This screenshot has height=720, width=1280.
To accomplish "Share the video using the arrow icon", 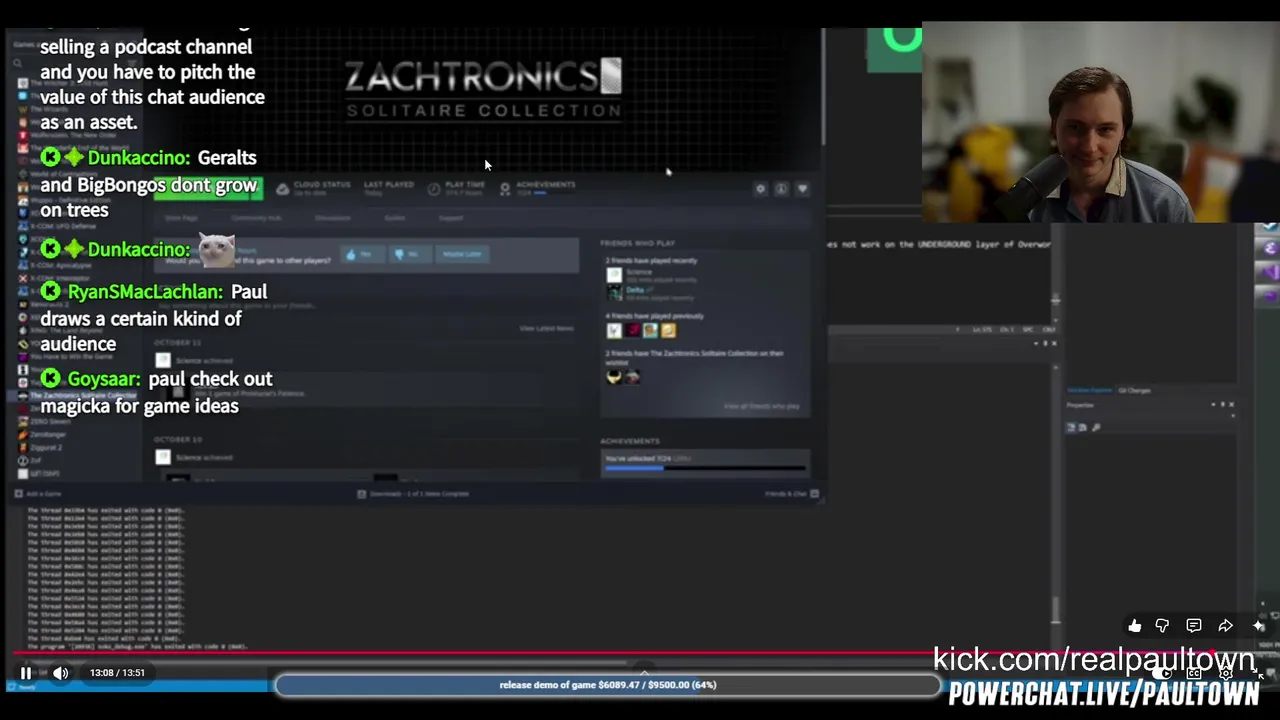I will click(1225, 626).
